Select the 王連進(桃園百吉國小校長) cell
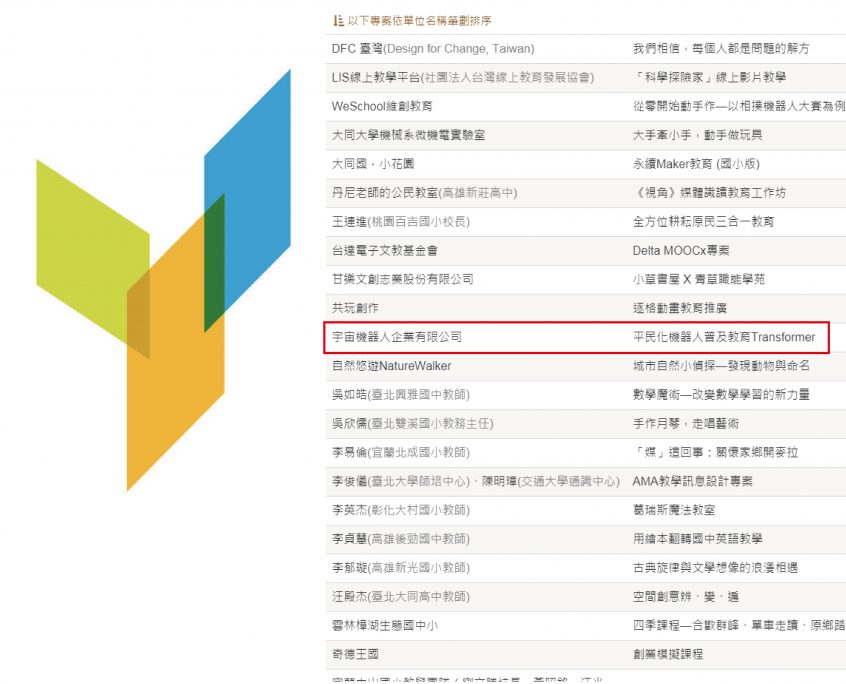Screen dimensions: 846x684 tap(400, 222)
